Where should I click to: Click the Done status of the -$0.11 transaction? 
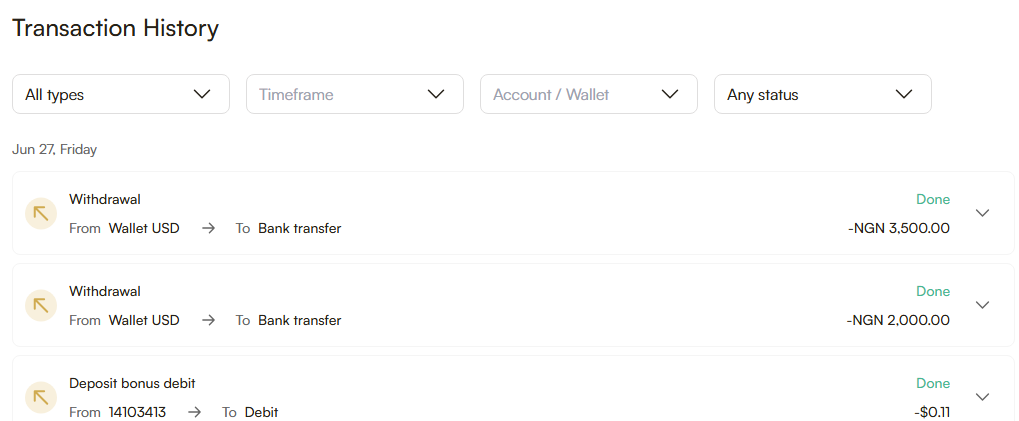(x=933, y=383)
